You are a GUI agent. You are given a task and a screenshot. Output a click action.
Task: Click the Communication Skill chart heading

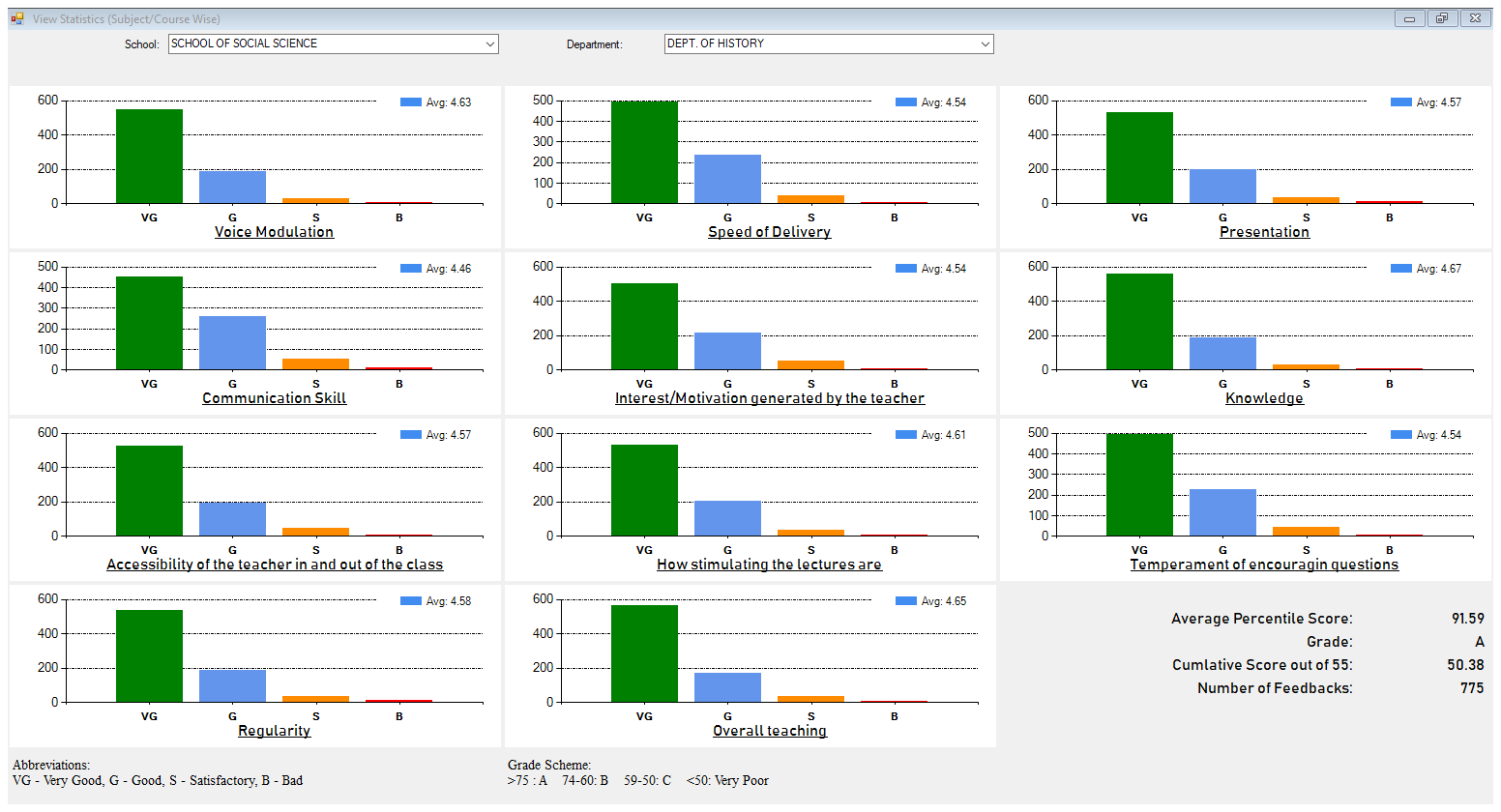(274, 398)
